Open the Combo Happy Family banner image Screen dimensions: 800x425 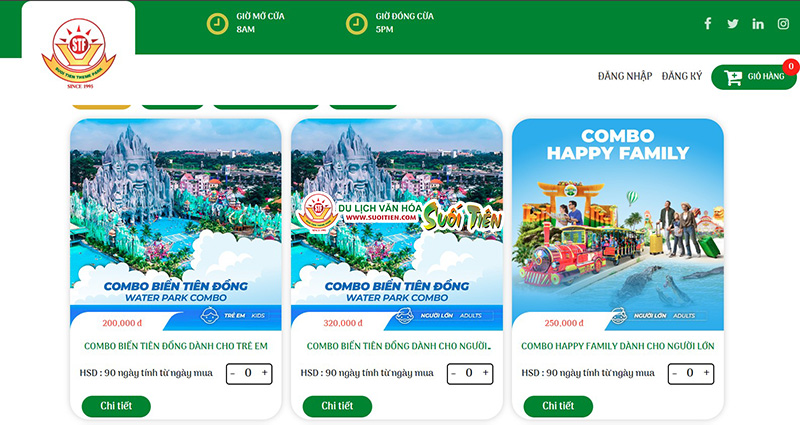(618, 224)
